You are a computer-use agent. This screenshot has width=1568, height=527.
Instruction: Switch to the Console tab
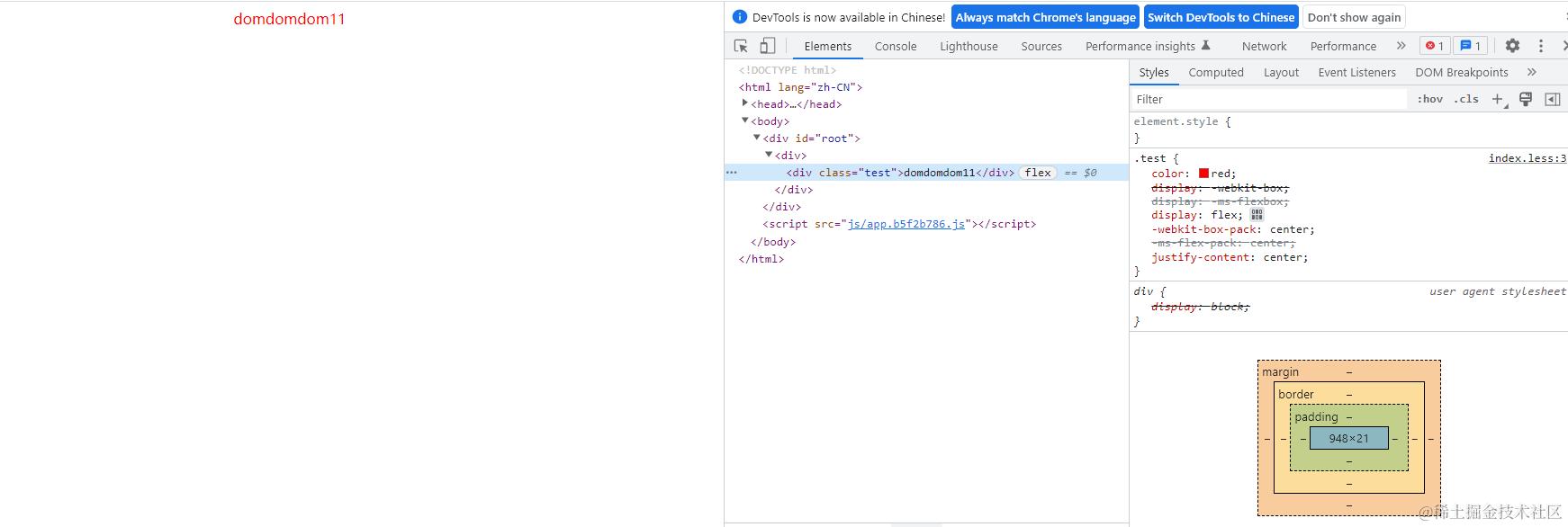point(896,46)
